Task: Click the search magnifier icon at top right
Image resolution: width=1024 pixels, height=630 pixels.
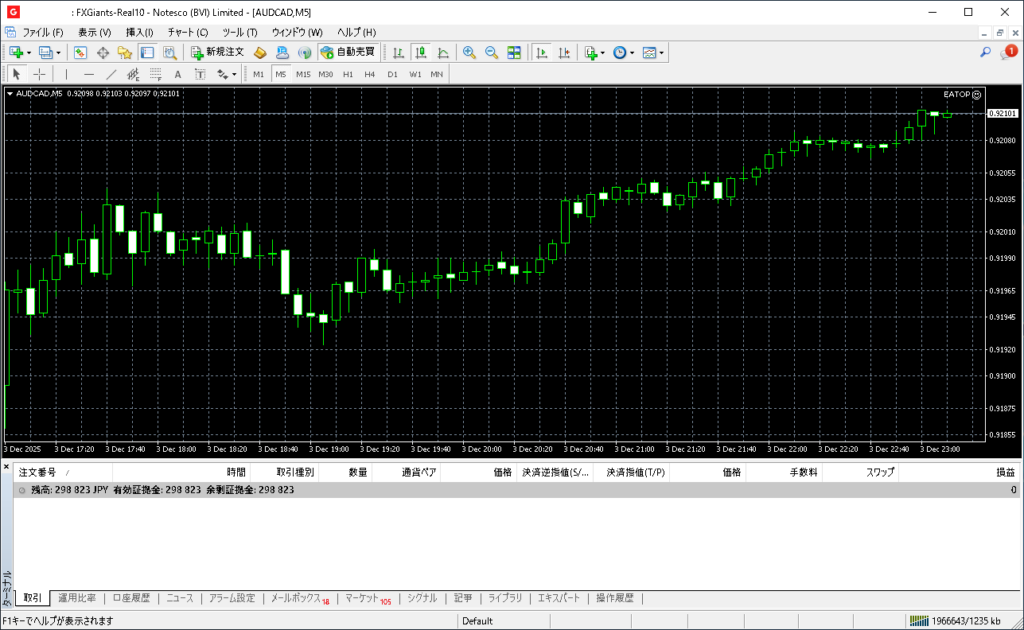Action: click(985, 52)
